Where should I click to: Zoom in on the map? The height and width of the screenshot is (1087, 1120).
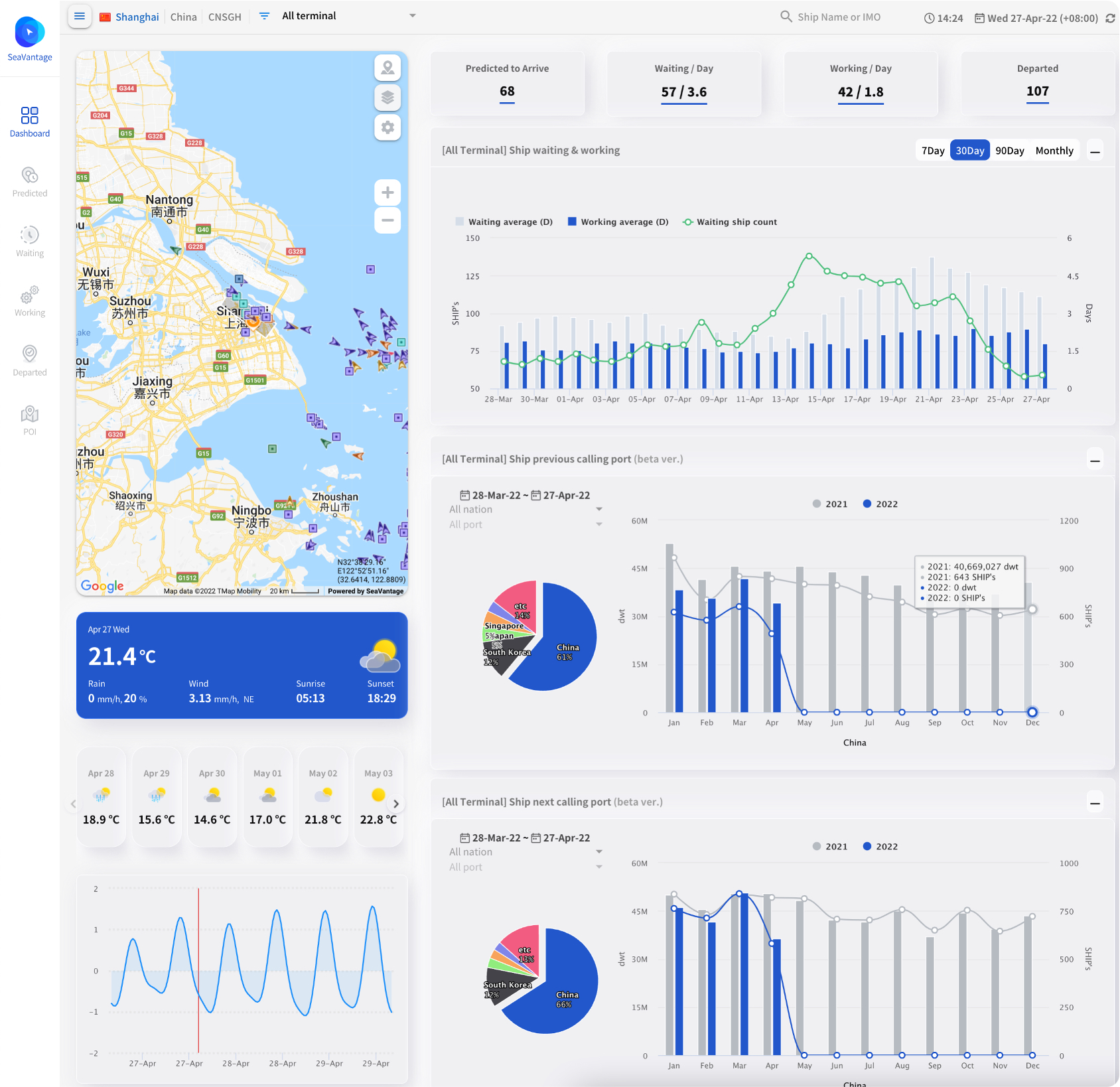tap(387, 192)
